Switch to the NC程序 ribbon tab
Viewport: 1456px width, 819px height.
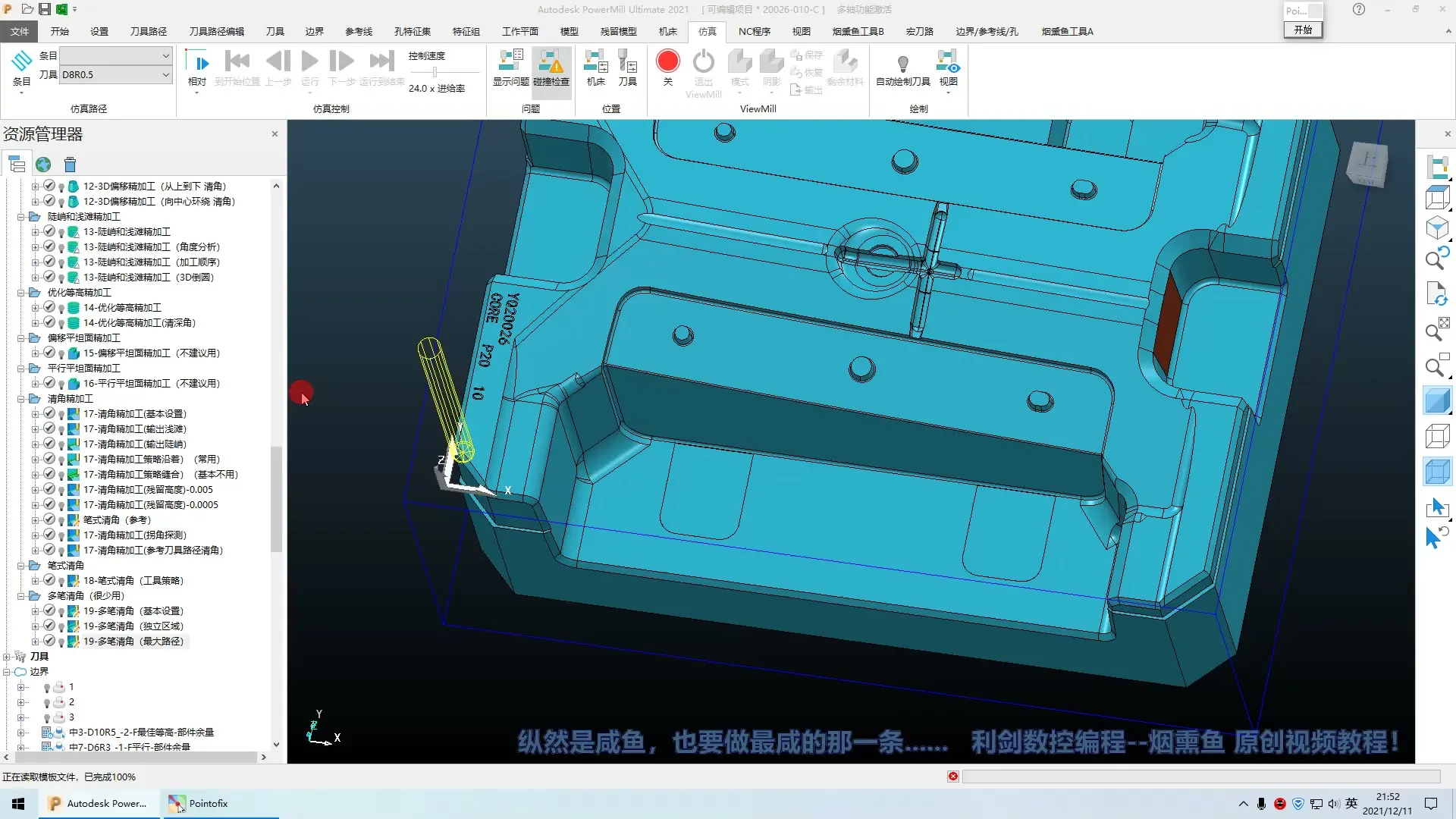[754, 31]
